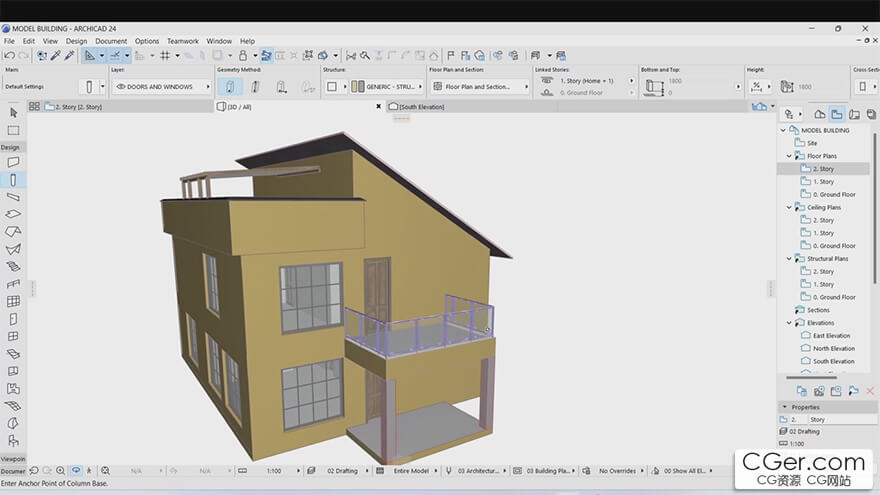The width and height of the screenshot is (880, 495).
Task: Open the Teamwork menu
Action: [x=183, y=41]
